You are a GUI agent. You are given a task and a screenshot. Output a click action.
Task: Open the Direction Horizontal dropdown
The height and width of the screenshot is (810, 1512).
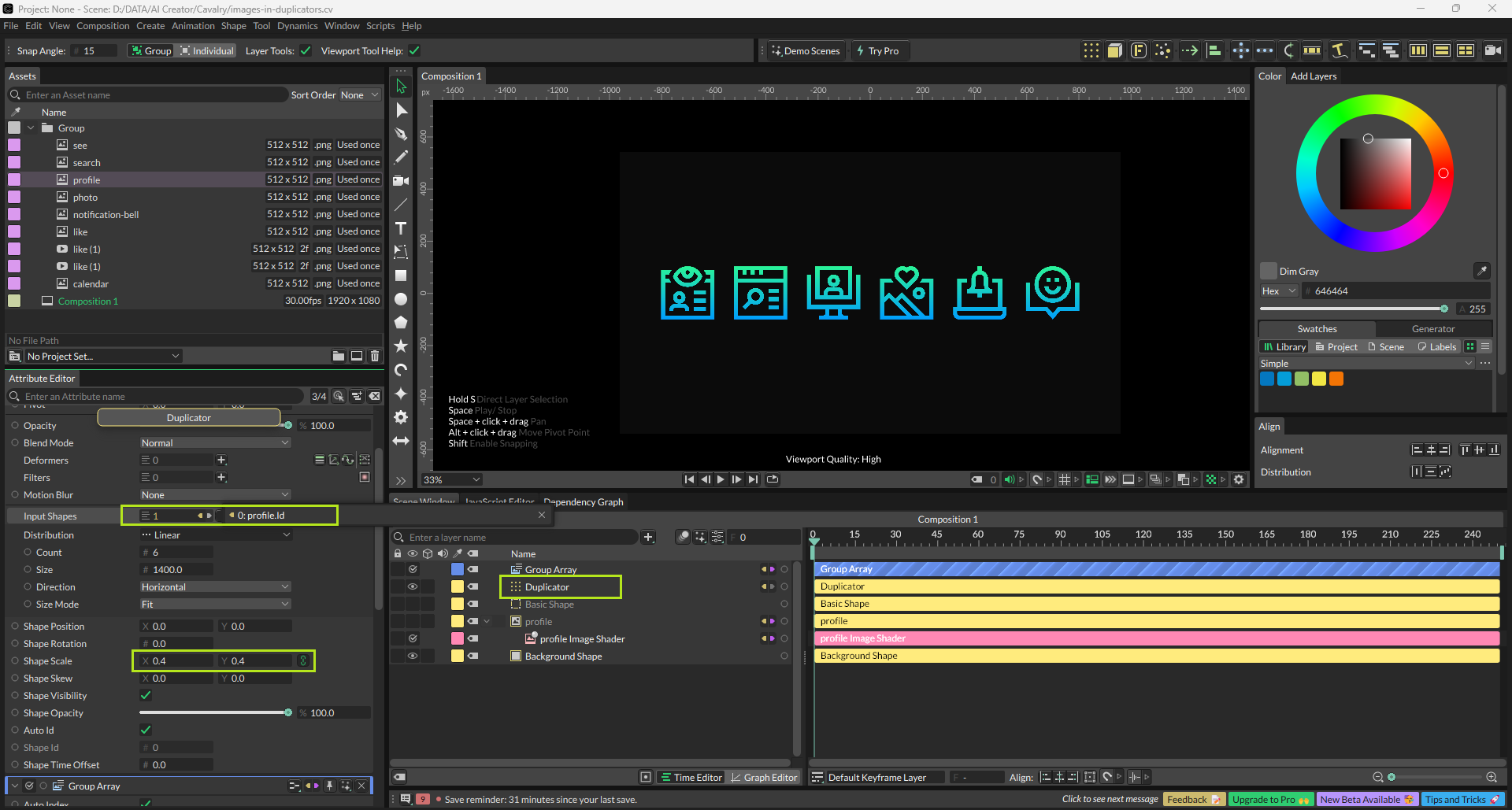[215, 587]
